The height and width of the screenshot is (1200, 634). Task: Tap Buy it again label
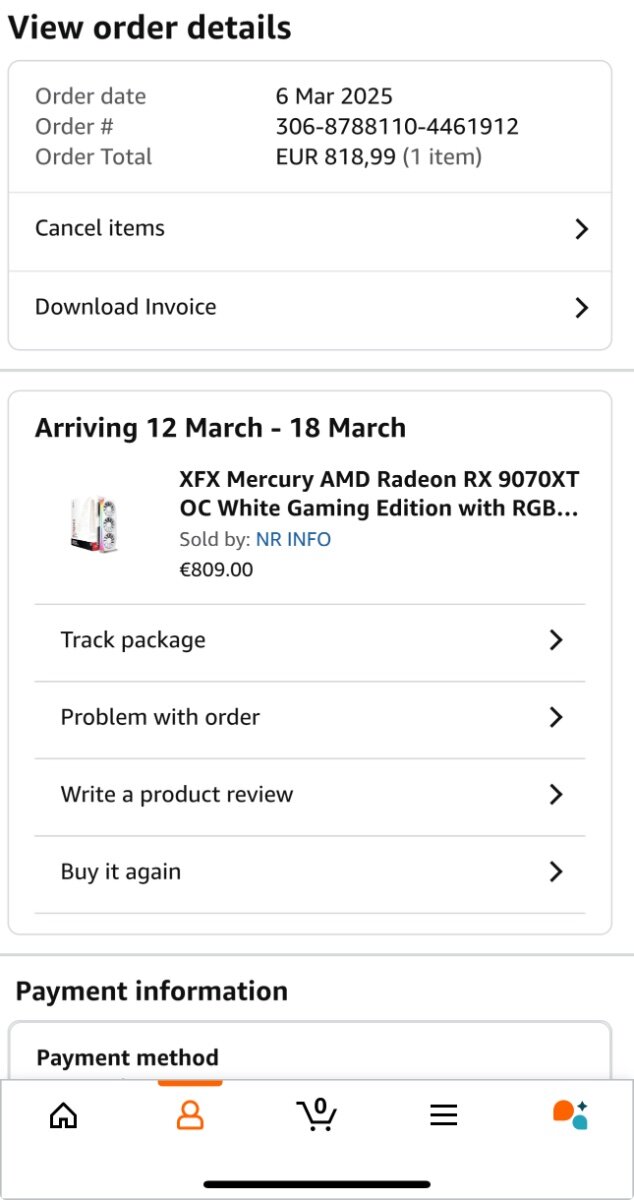(x=121, y=872)
